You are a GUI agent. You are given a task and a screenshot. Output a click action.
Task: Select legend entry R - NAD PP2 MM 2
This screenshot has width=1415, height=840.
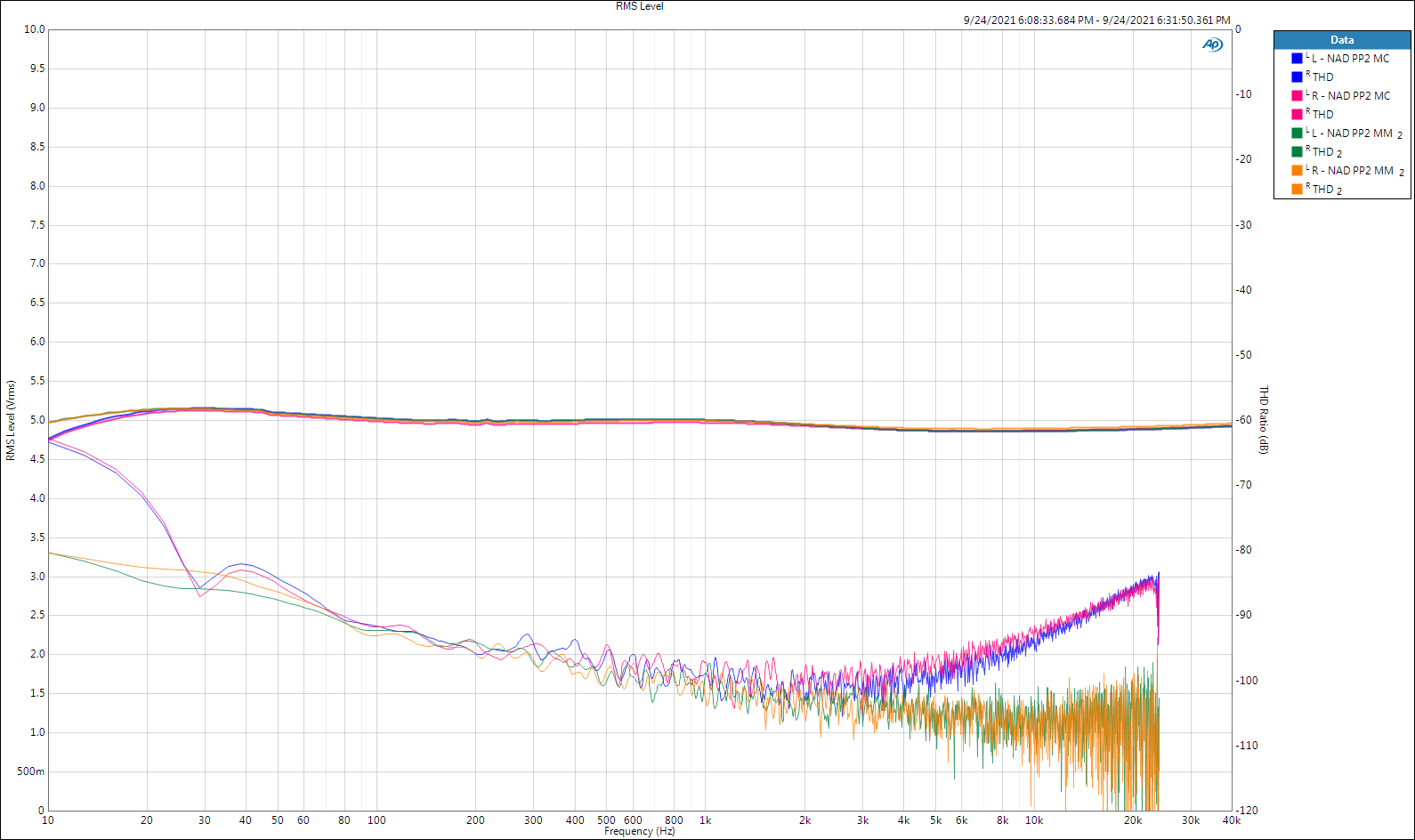click(x=1358, y=171)
